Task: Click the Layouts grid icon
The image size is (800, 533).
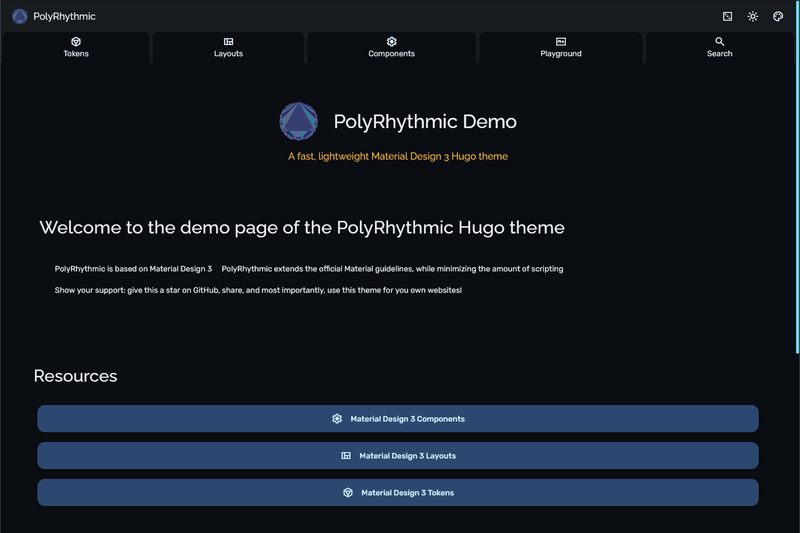Action: pyautogui.click(x=228, y=41)
